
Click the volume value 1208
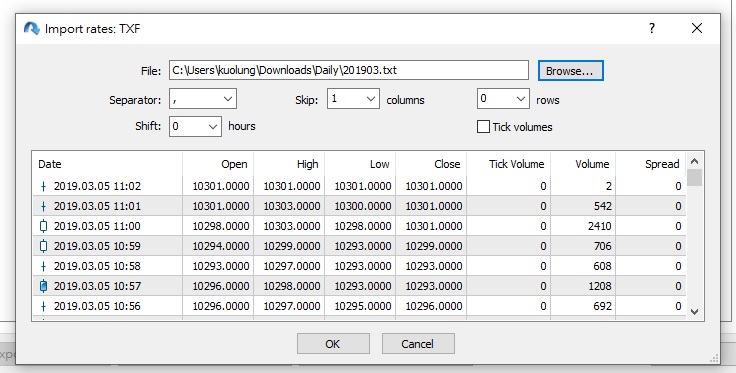click(x=599, y=286)
